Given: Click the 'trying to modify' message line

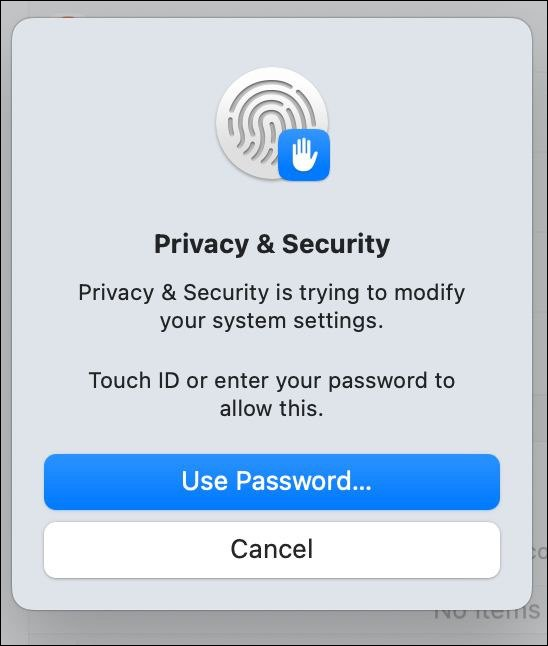Looking at the screenshot, I should coord(272,293).
